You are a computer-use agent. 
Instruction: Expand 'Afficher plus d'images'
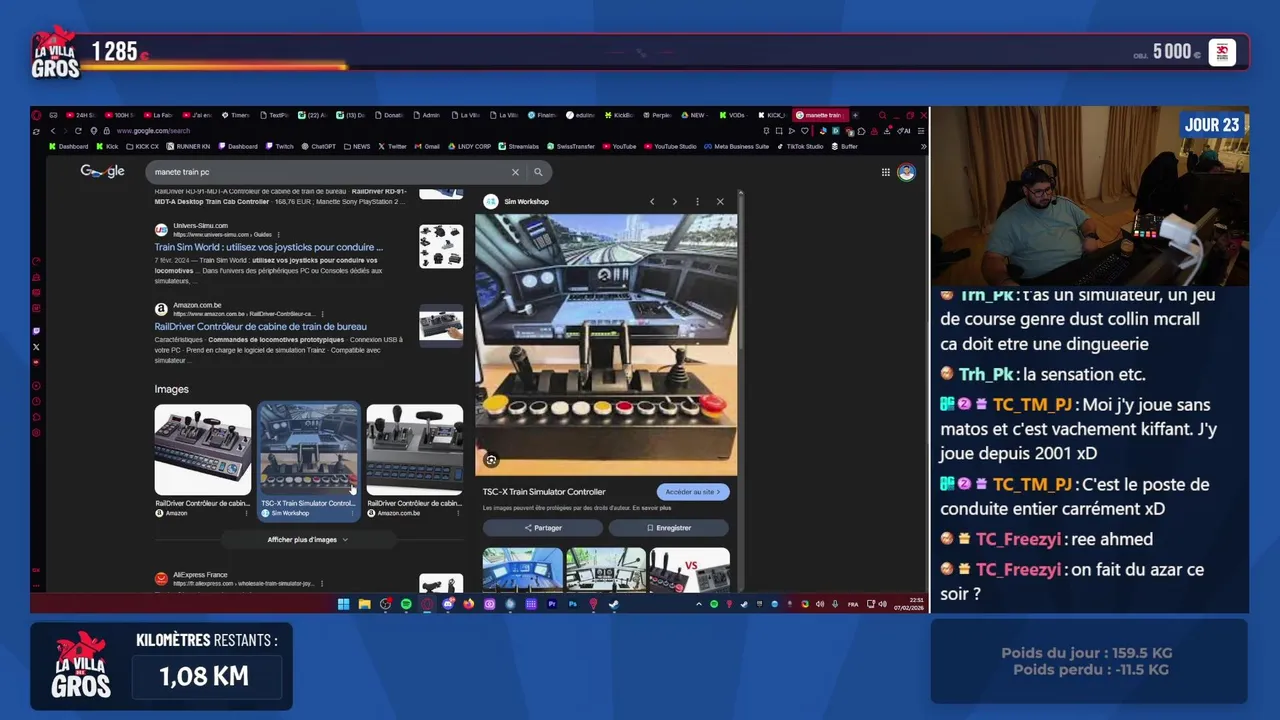point(308,540)
